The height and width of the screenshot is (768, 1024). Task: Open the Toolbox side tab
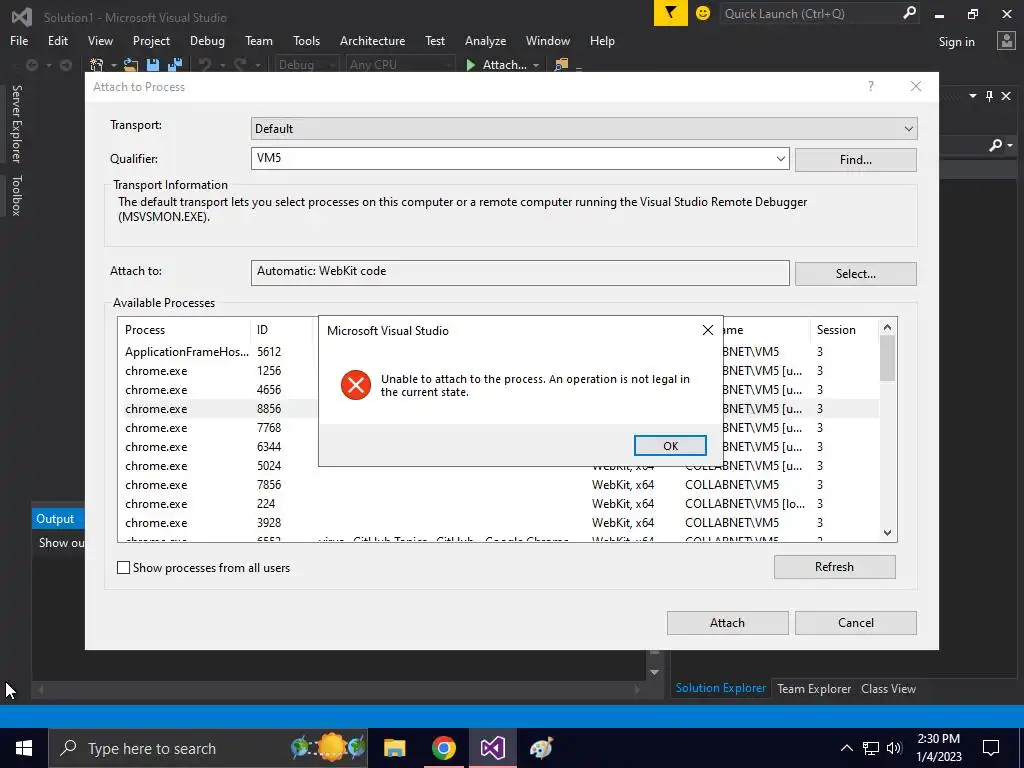(16, 195)
